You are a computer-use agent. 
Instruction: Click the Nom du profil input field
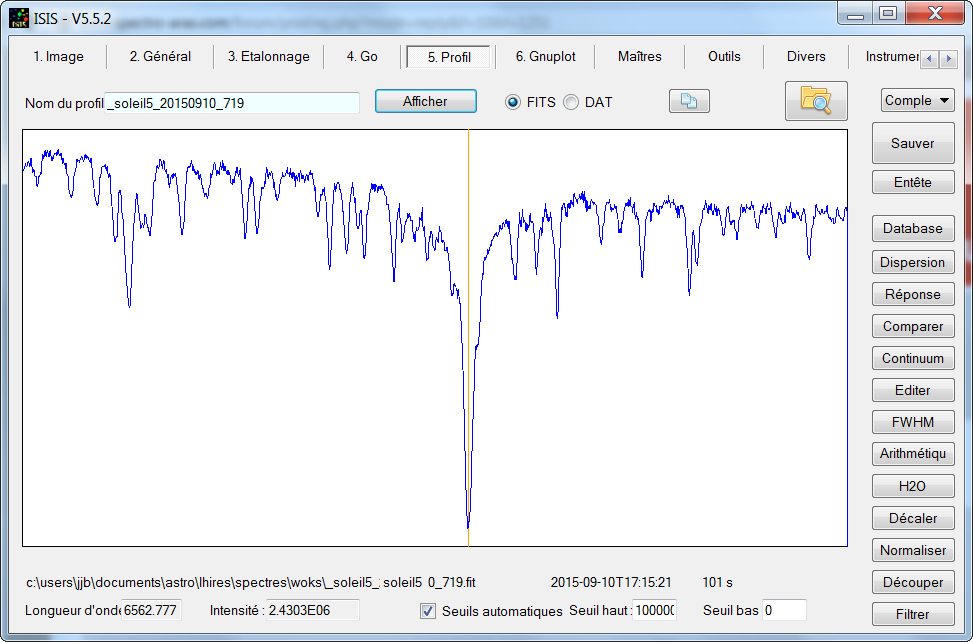231,103
